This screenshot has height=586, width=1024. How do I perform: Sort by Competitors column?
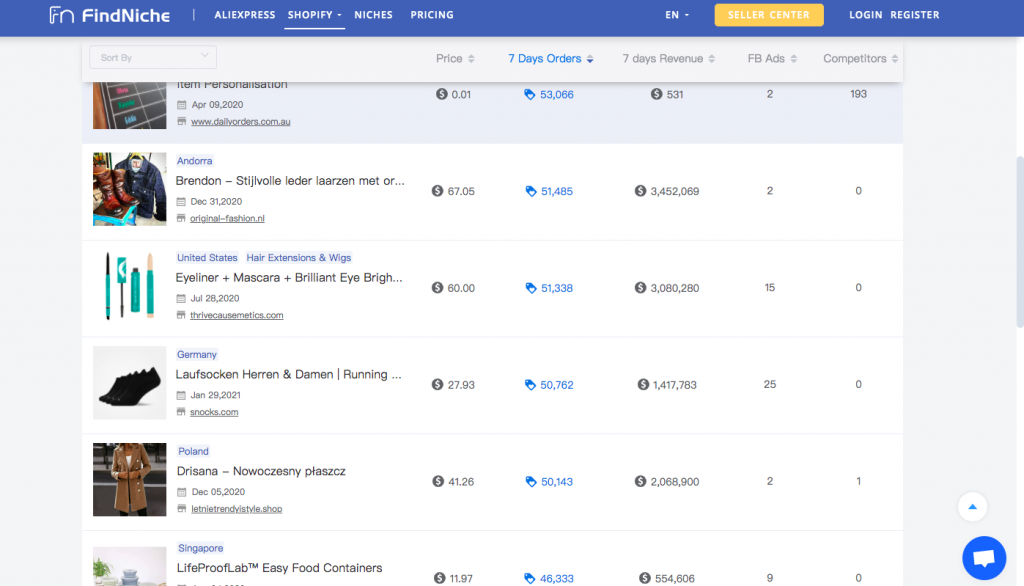point(861,59)
